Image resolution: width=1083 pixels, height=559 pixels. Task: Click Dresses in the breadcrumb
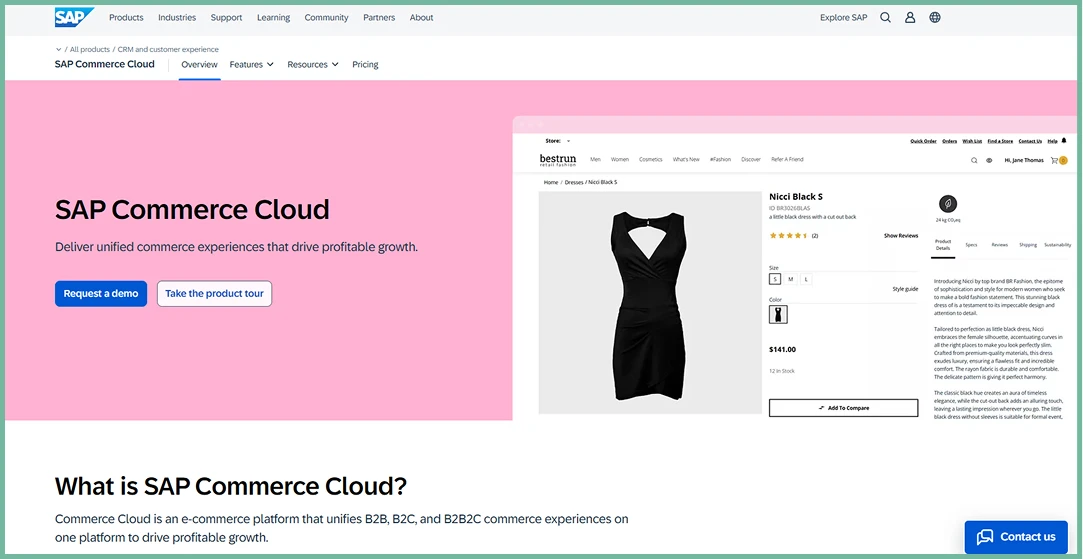coord(574,182)
